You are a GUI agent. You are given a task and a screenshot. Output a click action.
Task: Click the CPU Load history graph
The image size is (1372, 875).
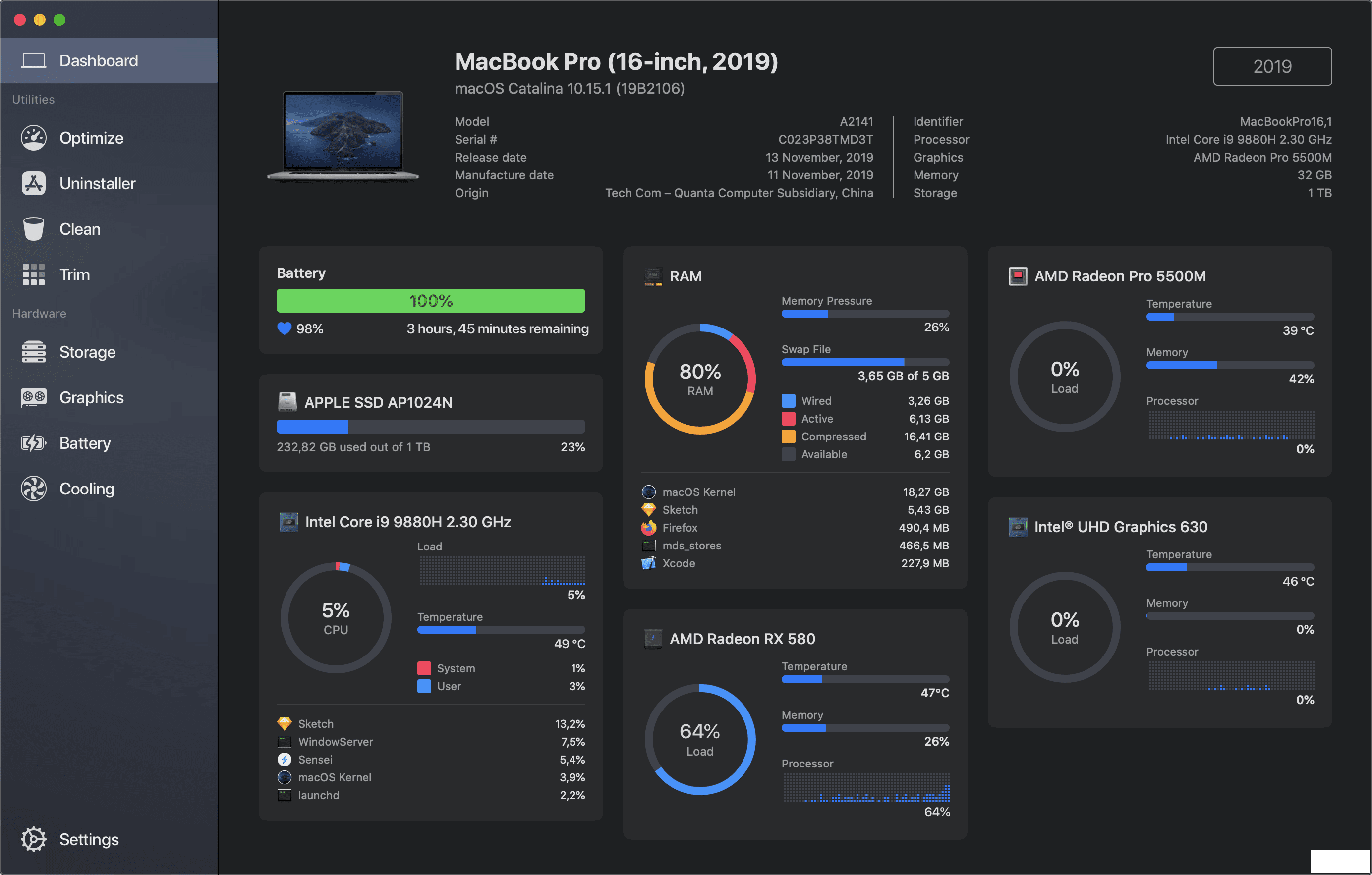tap(502, 571)
